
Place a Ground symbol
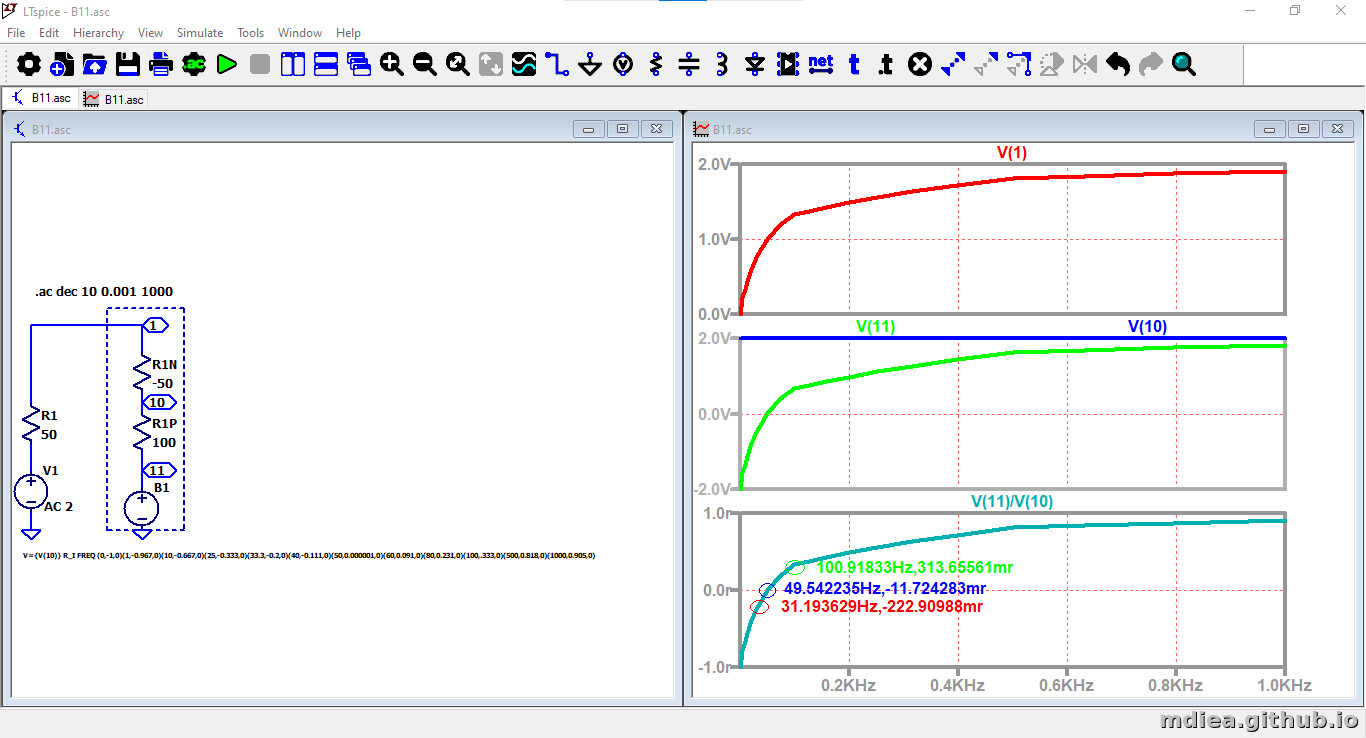590,65
